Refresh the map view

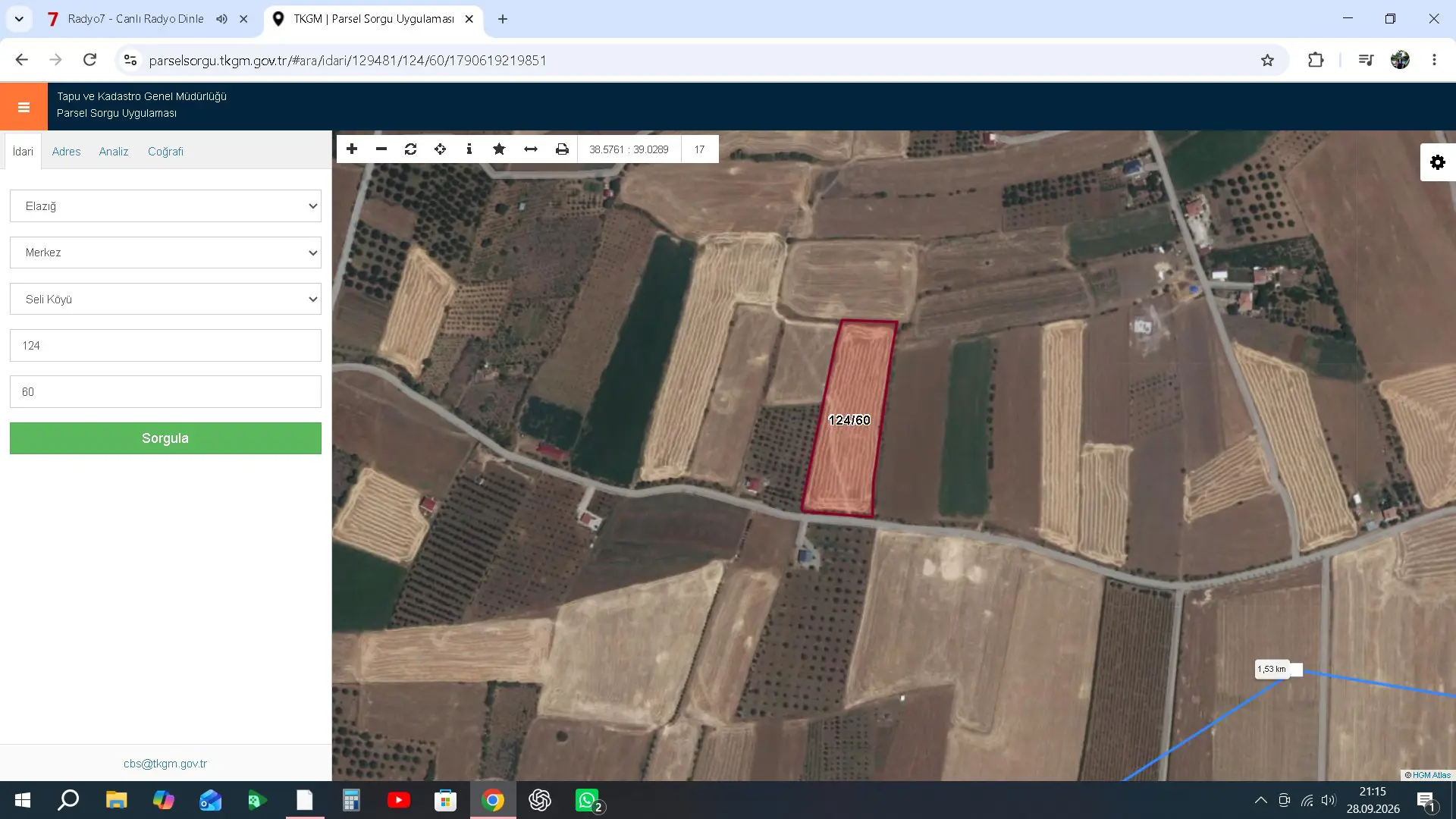(x=411, y=149)
